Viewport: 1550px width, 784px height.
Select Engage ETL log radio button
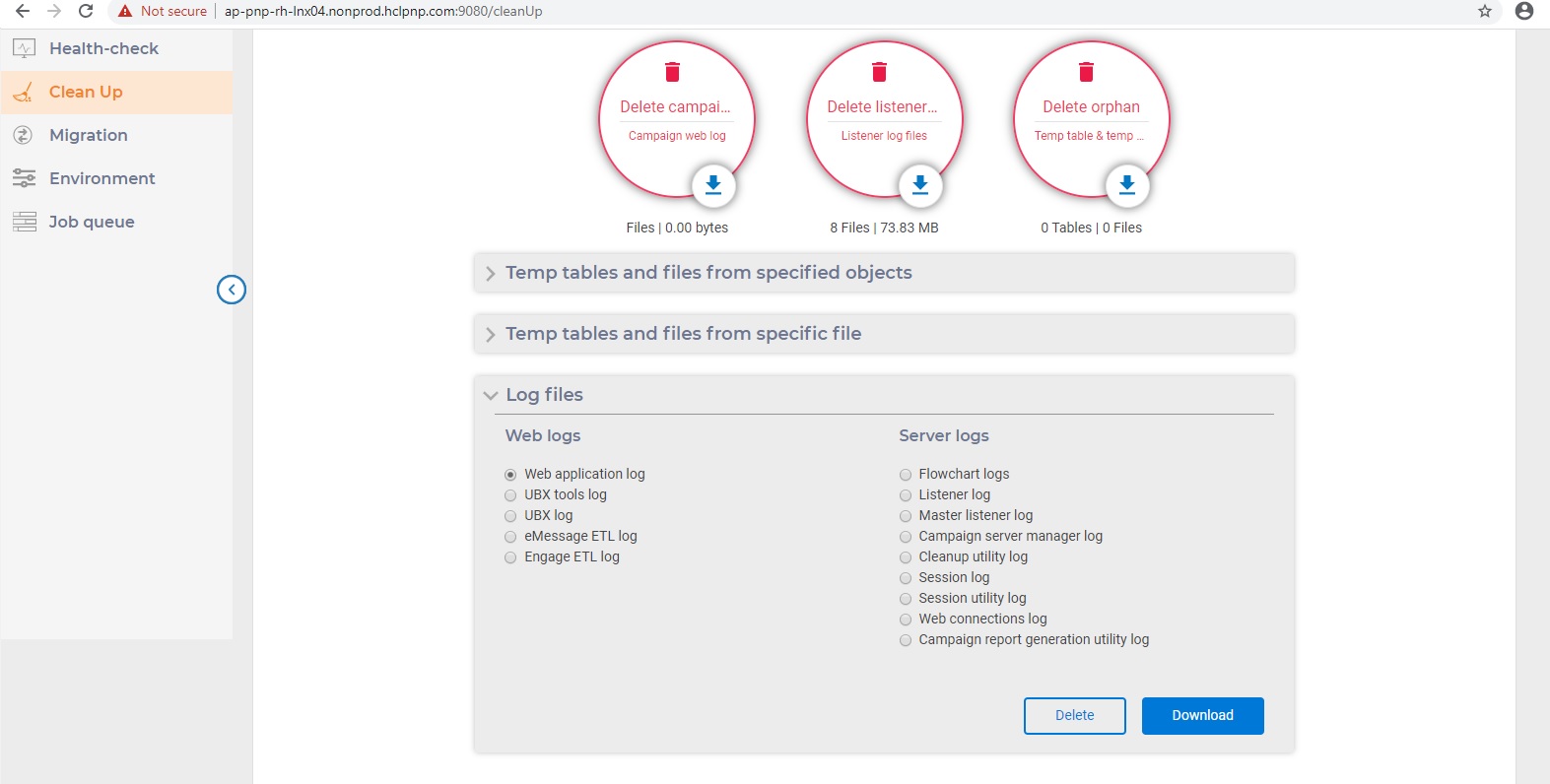510,557
